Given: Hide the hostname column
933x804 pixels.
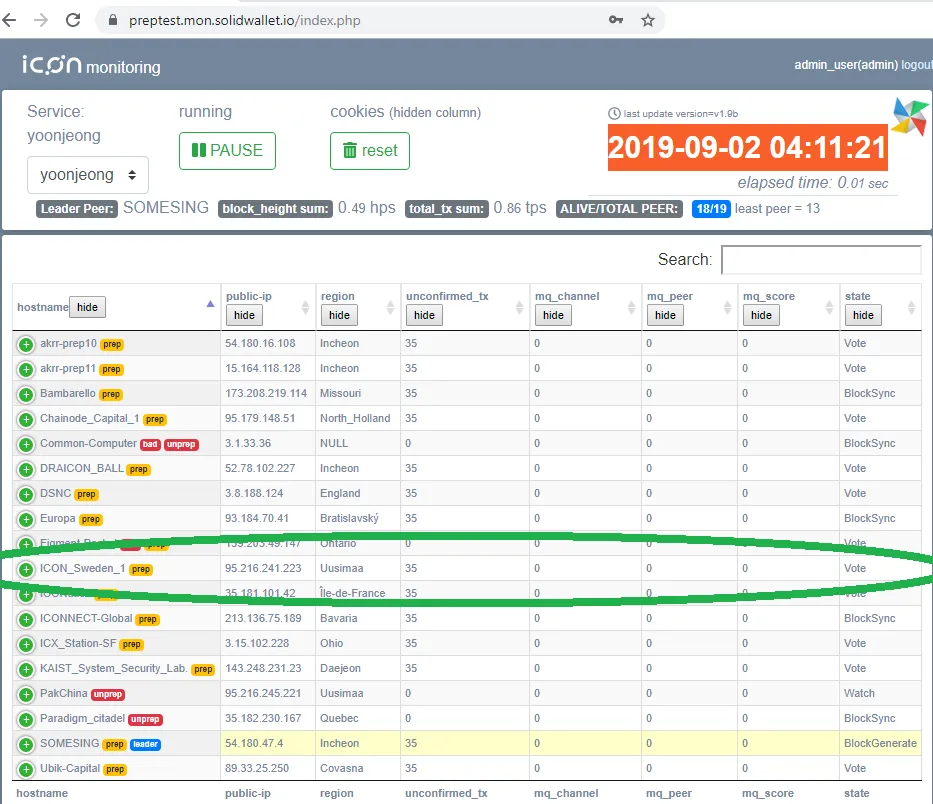Looking at the screenshot, I should point(87,307).
